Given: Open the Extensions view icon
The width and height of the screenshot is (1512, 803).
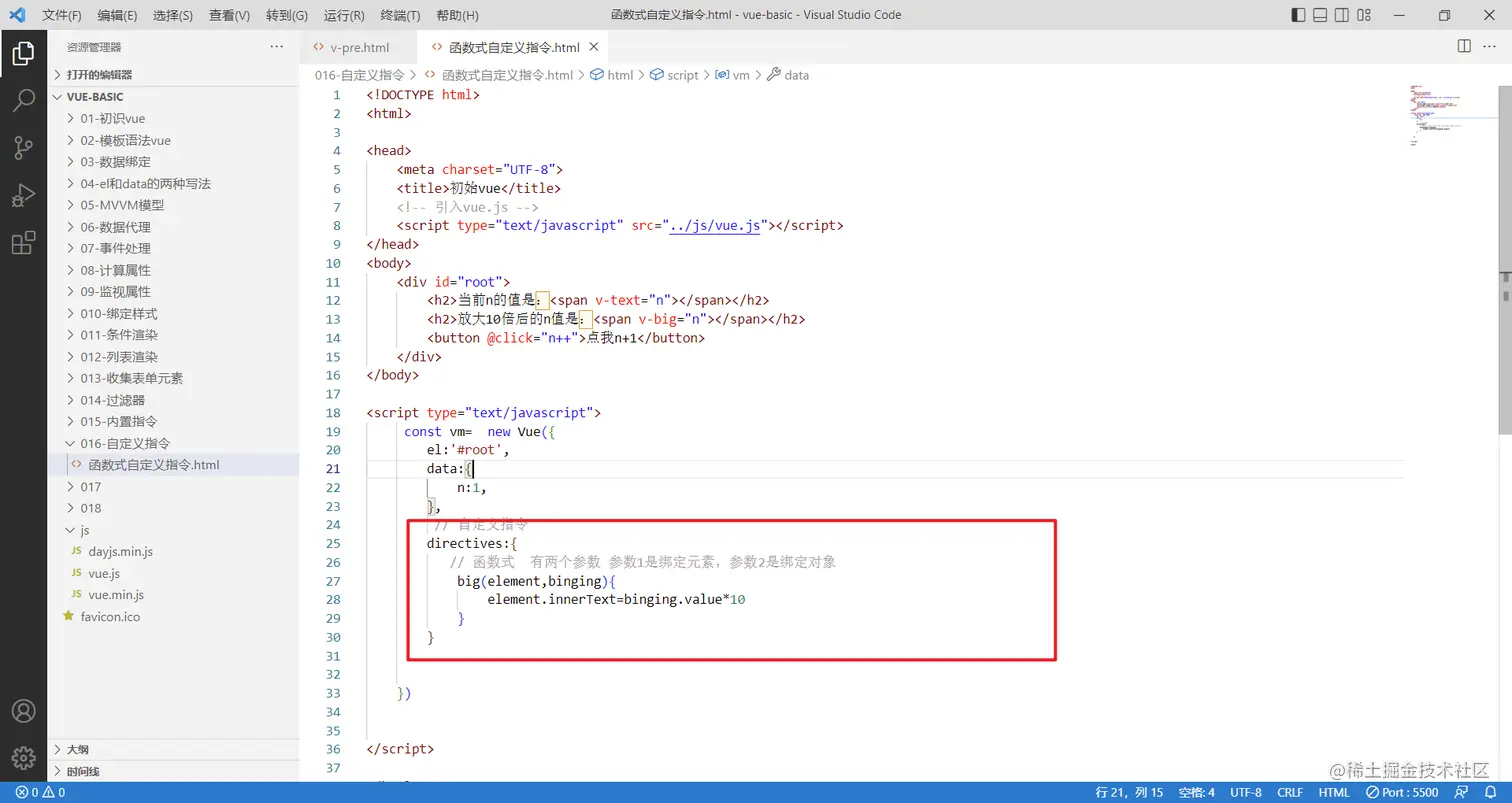Looking at the screenshot, I should click(23, 242).
